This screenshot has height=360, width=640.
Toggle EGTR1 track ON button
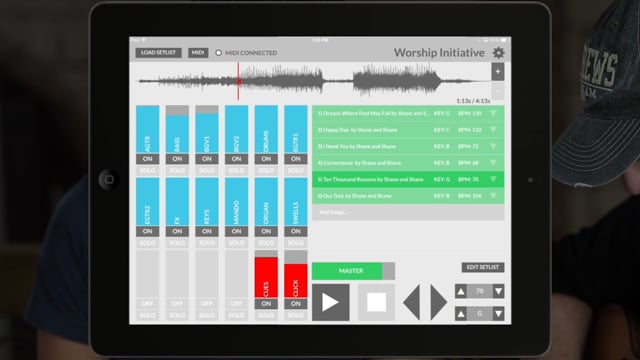[296, 159]
